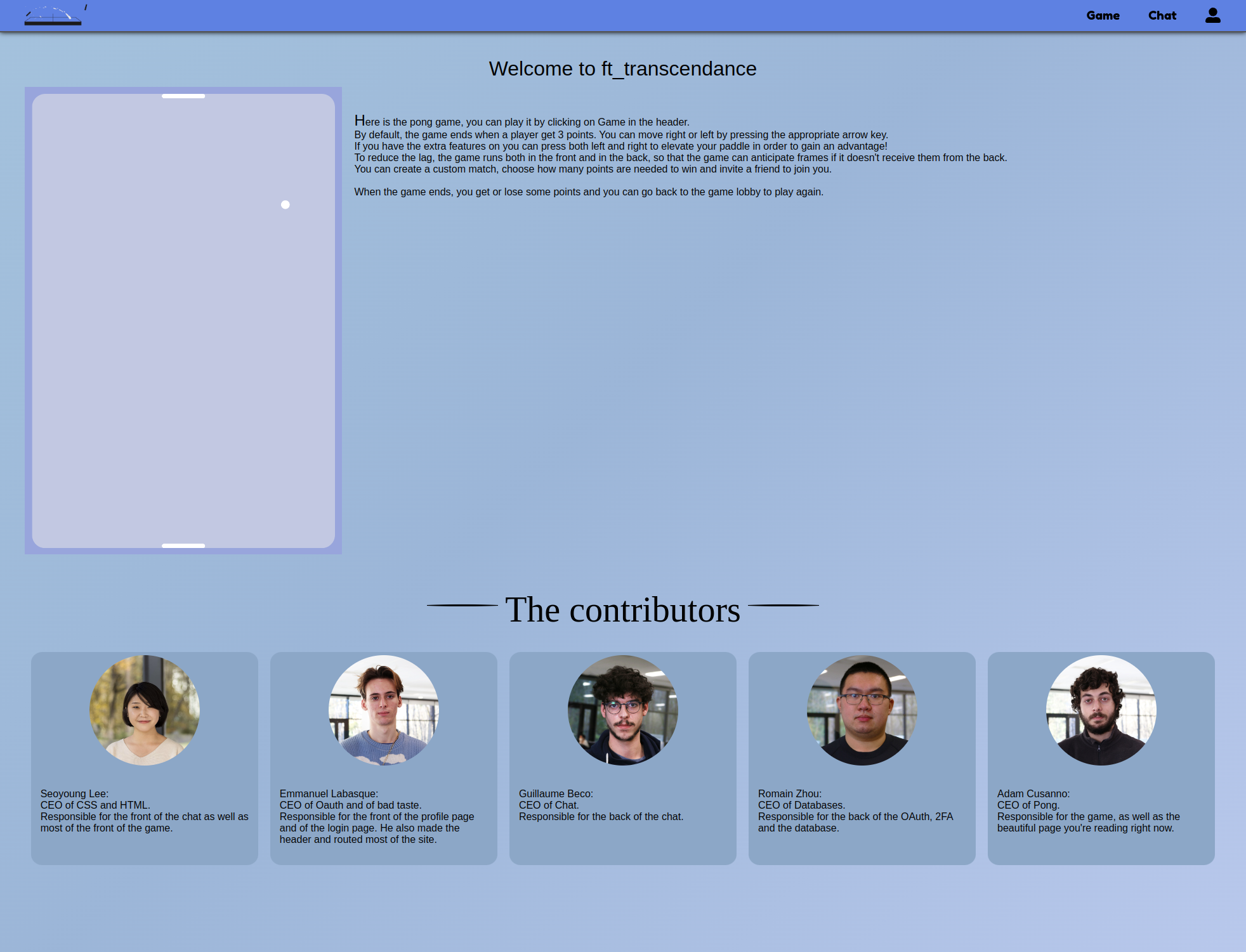Click the top paddle indicator on game

(183, 96)
